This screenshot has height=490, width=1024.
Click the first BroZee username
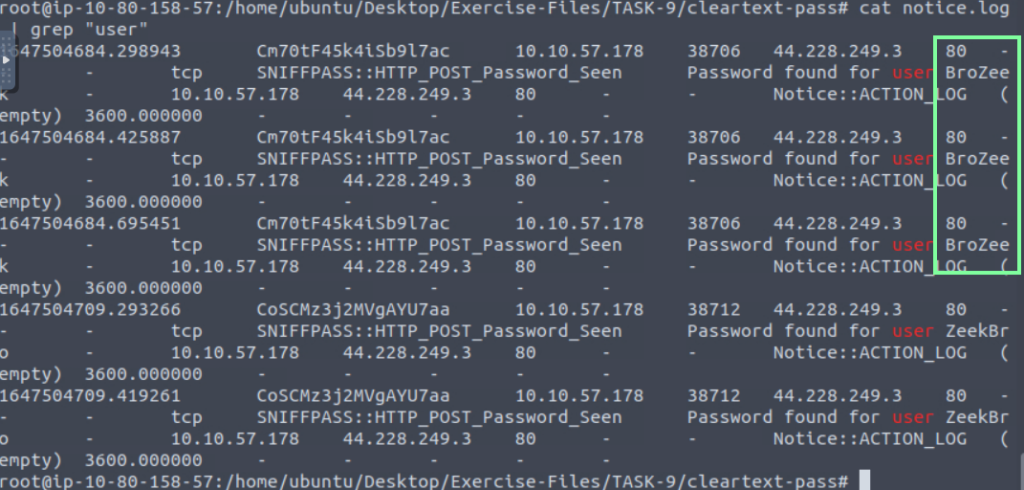(x=977, y=72)
